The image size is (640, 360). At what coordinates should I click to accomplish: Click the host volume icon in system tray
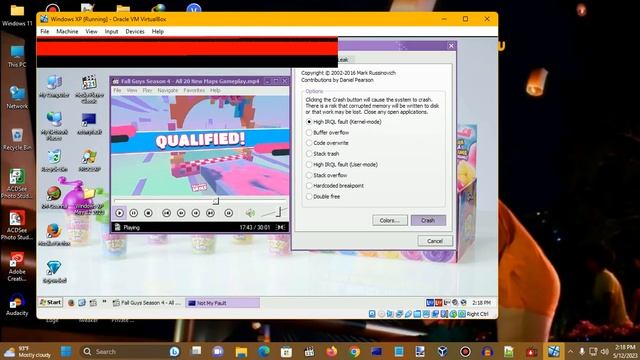coord(605,351)
